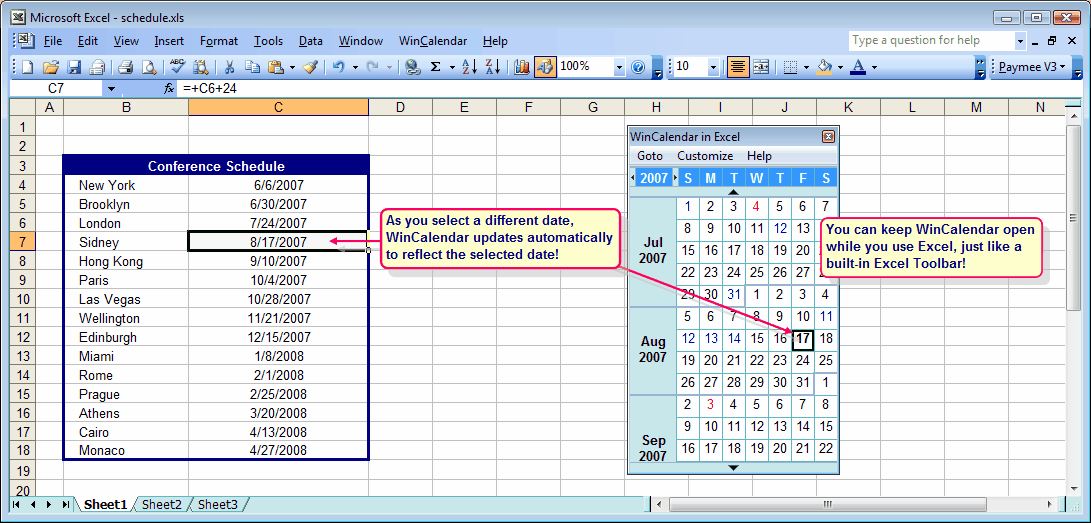1091x523 pixels.
Task: Click Merge and Center icon
Action: [x=760, y=67]
